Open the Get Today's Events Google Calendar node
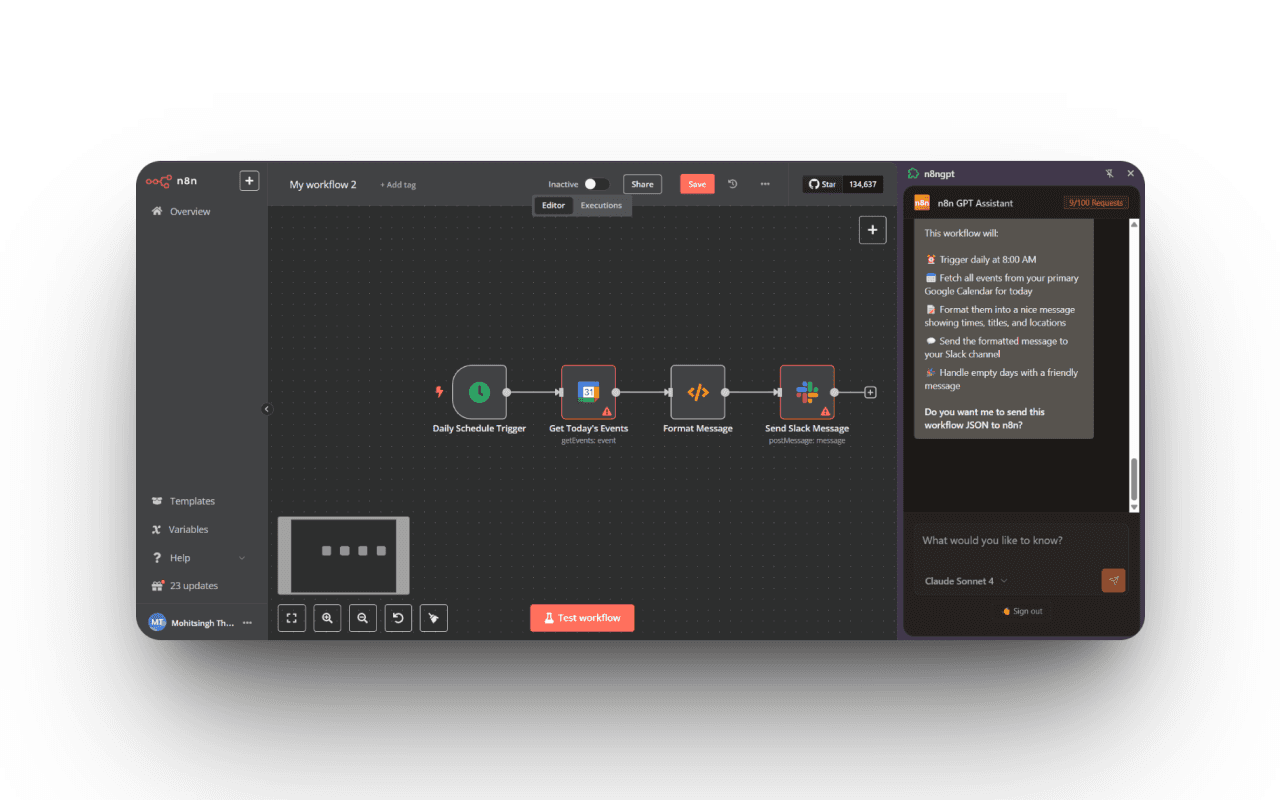 [x=588, y=392]
